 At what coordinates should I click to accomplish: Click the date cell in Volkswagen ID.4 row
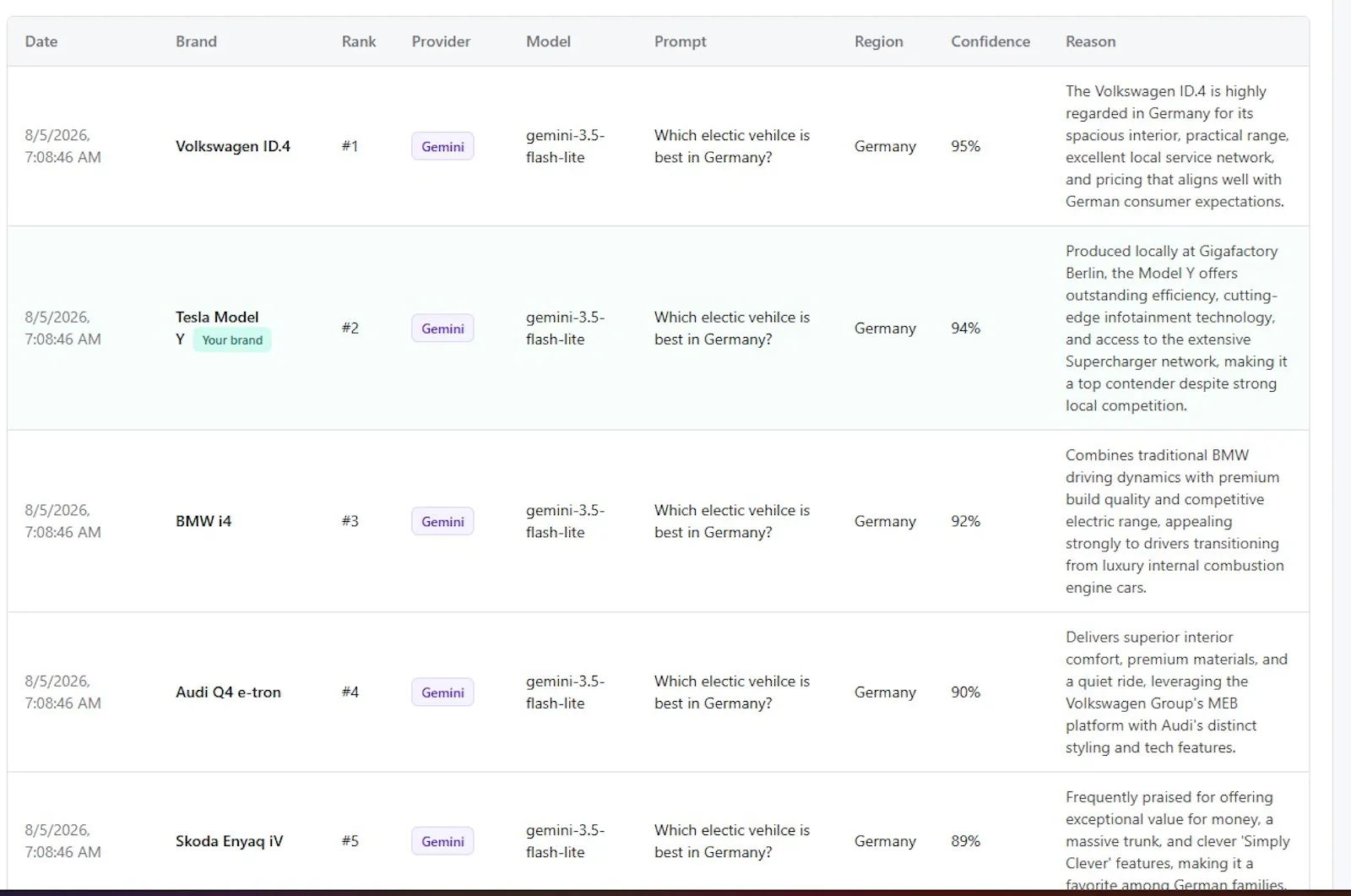pos(62,146)
